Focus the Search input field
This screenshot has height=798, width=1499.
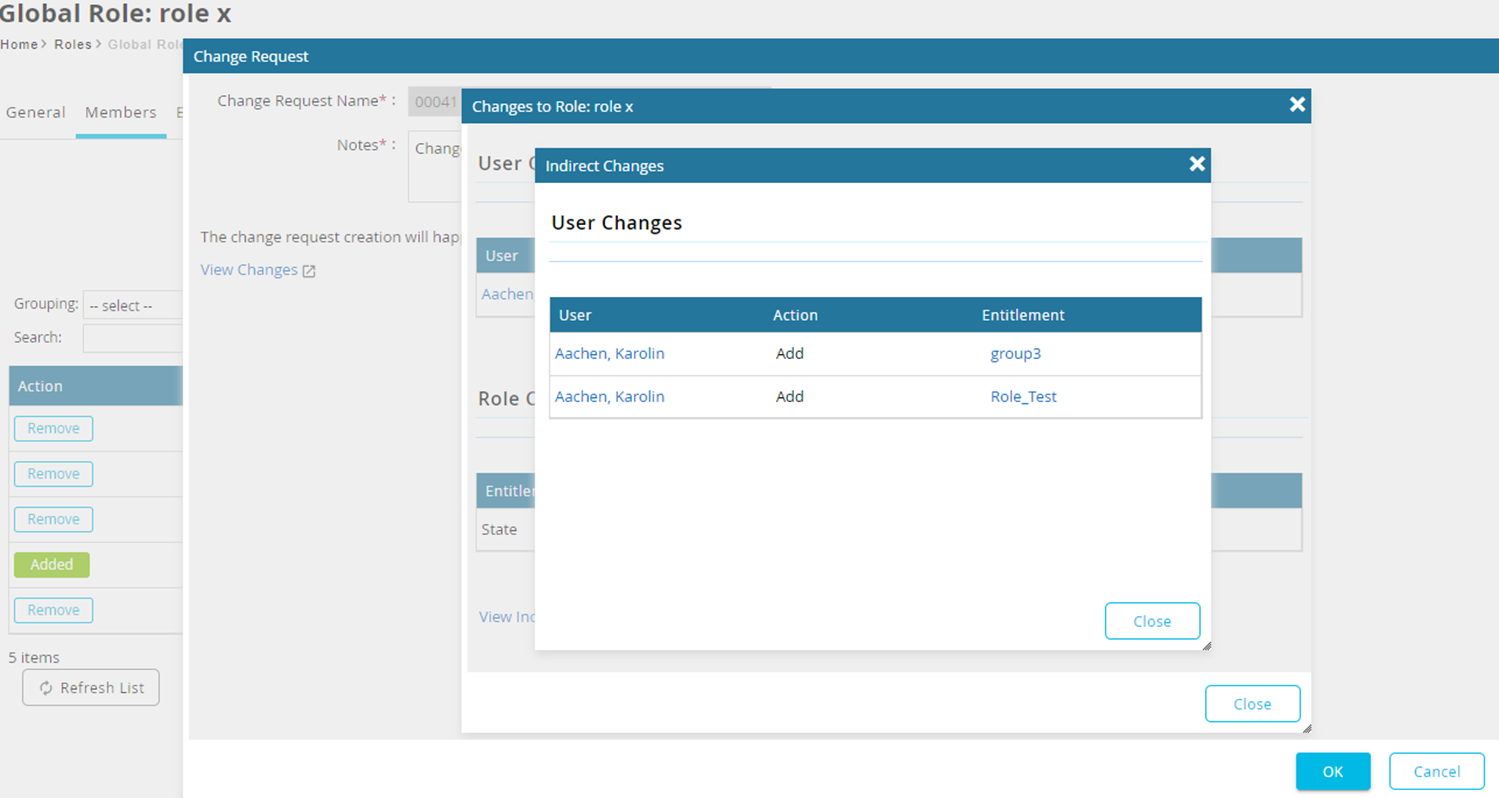(x=133, y=338)
